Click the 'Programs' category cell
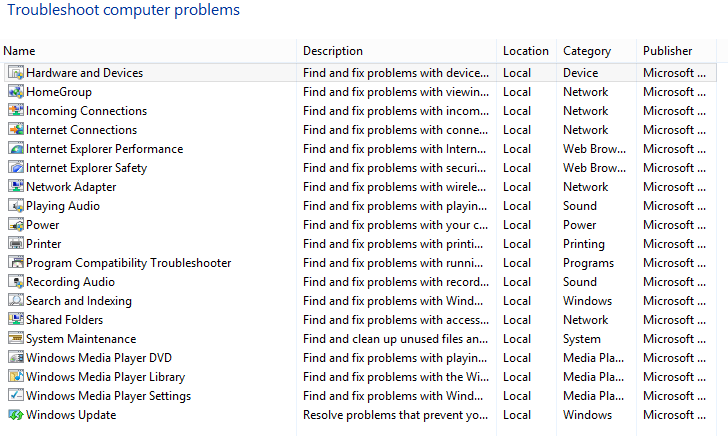Image resolution: width=728 pixels, height=436 pixels. click(x=589, y=263)
